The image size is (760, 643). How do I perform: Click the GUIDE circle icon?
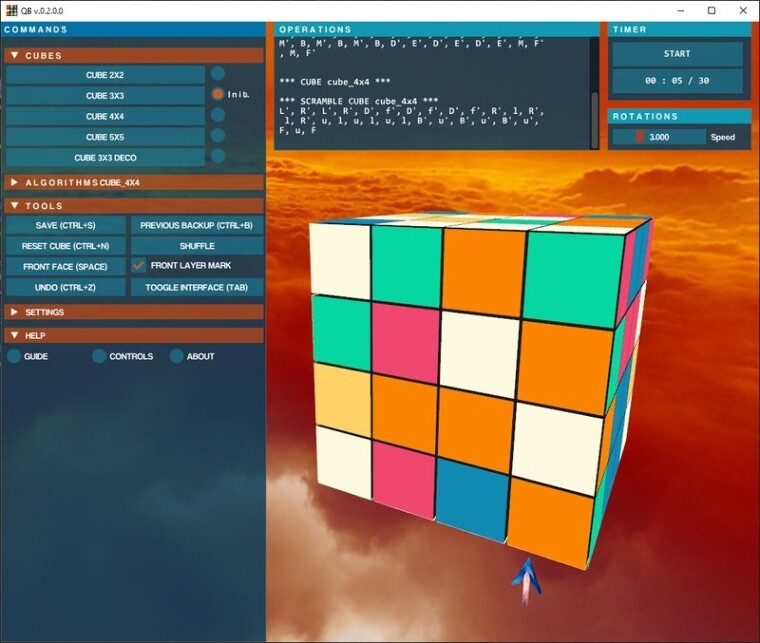(x=14, y=356)
